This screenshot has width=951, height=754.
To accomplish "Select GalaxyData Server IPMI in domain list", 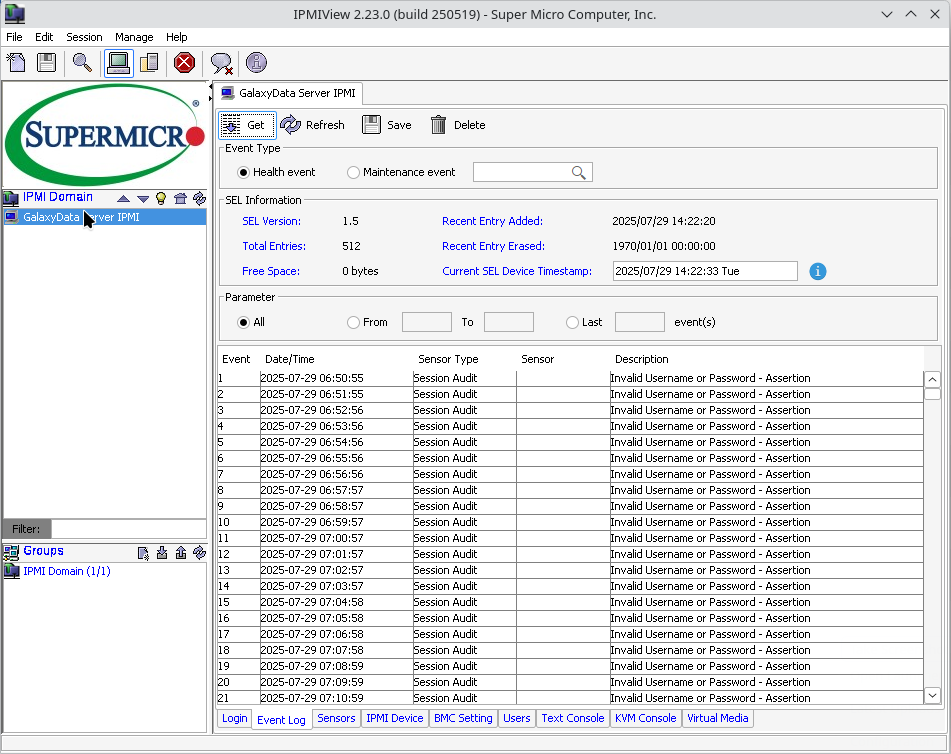I will (x=105, y=217).
